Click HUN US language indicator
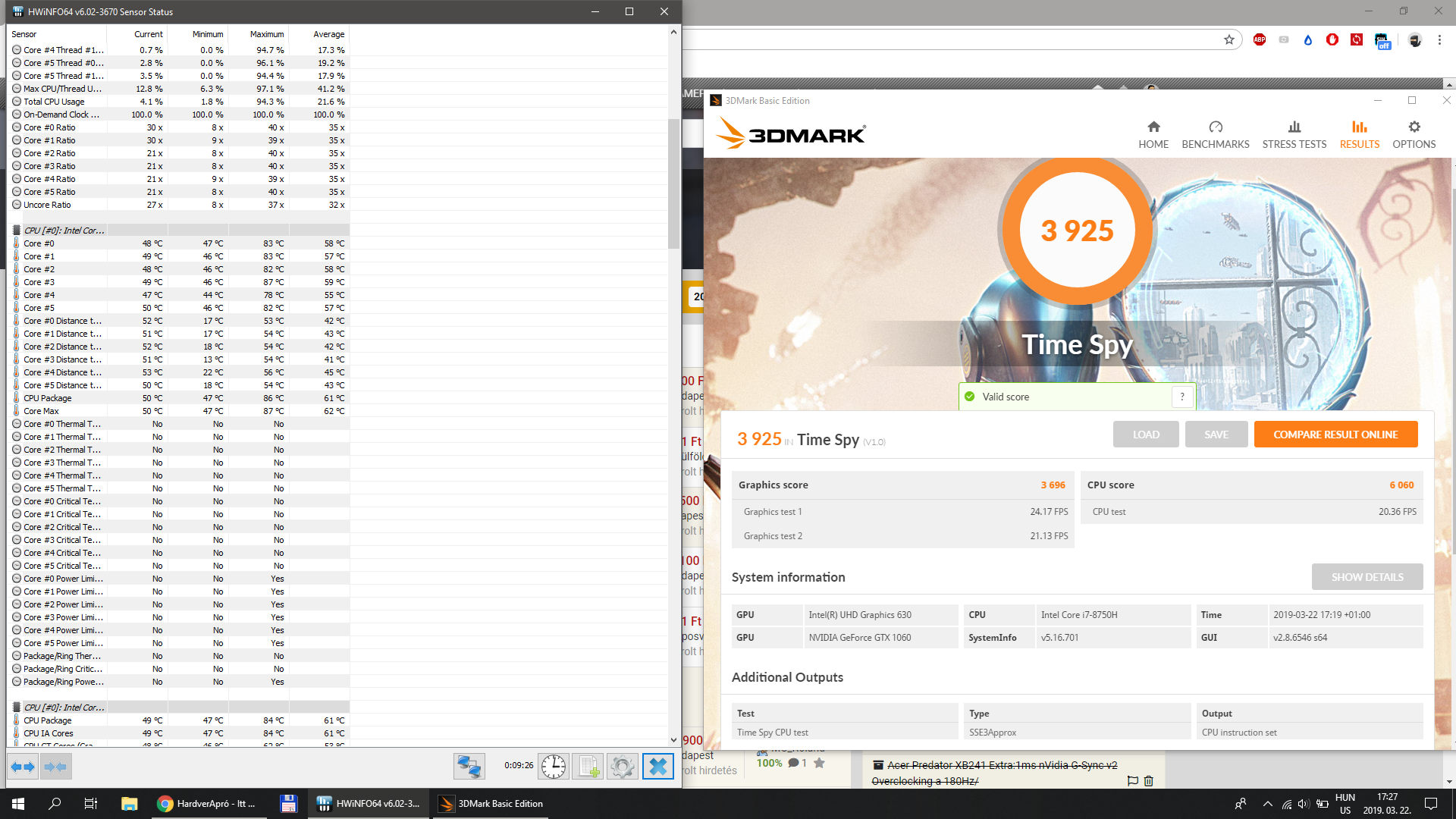Screen dimensions: 1456x819 (1345, 804)
